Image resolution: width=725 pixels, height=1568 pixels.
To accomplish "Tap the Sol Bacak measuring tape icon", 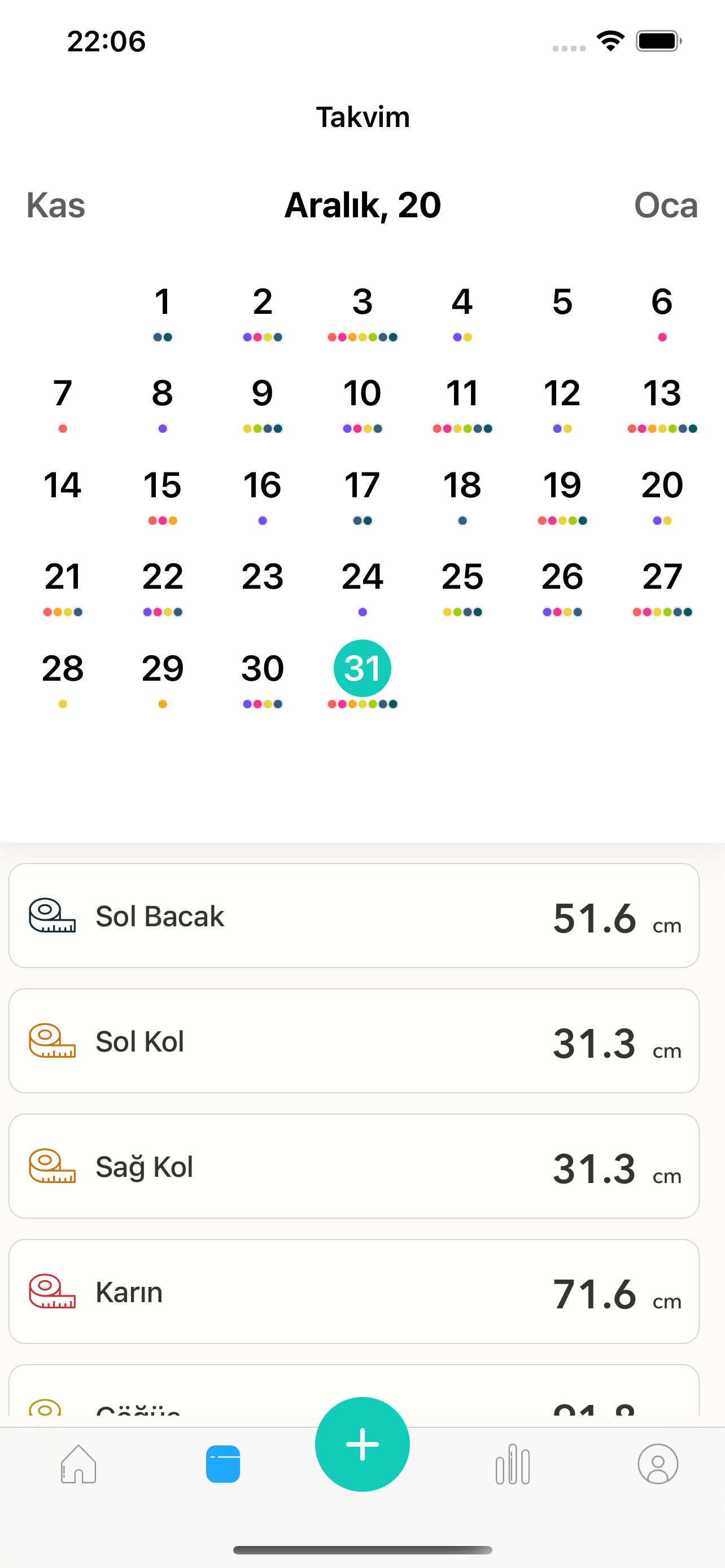I will pyautogui.click(x=53, y=916).
